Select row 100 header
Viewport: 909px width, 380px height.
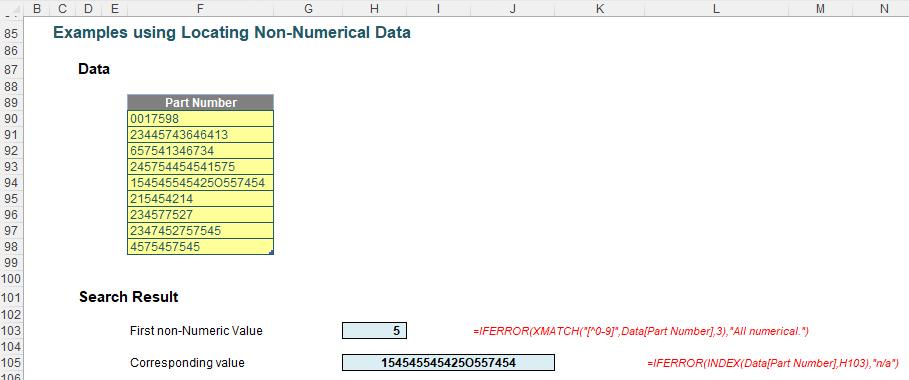[x=11, y=279]
